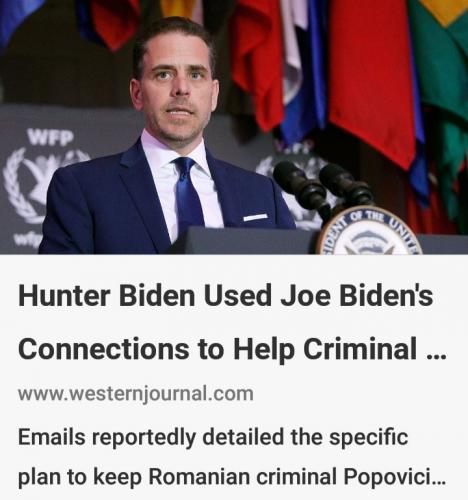468x500 pixels.
Task: Click the WFP text logo in photo
Action: click(50, 137)
